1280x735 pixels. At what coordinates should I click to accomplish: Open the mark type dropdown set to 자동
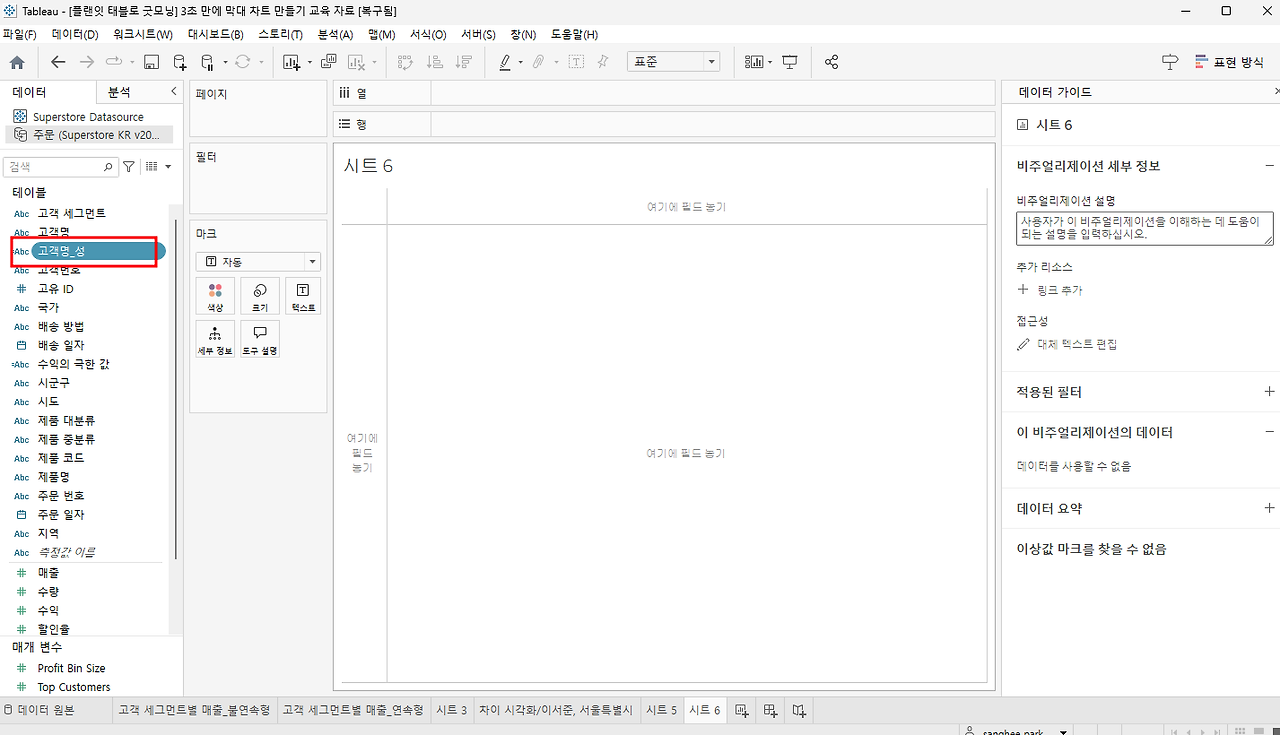pos(259,262)
